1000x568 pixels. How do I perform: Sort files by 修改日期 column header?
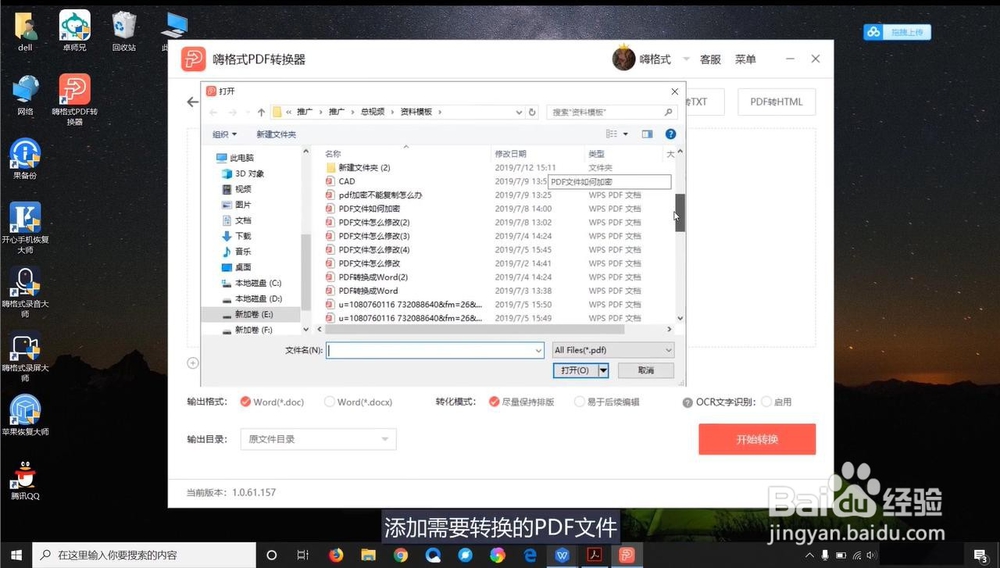[510, 154]
